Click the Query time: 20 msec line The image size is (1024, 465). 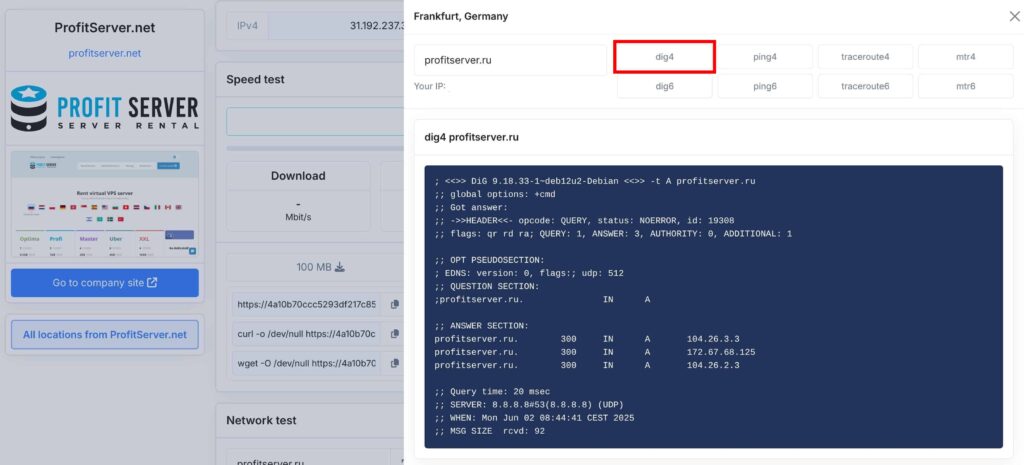(x=492, y=392)
